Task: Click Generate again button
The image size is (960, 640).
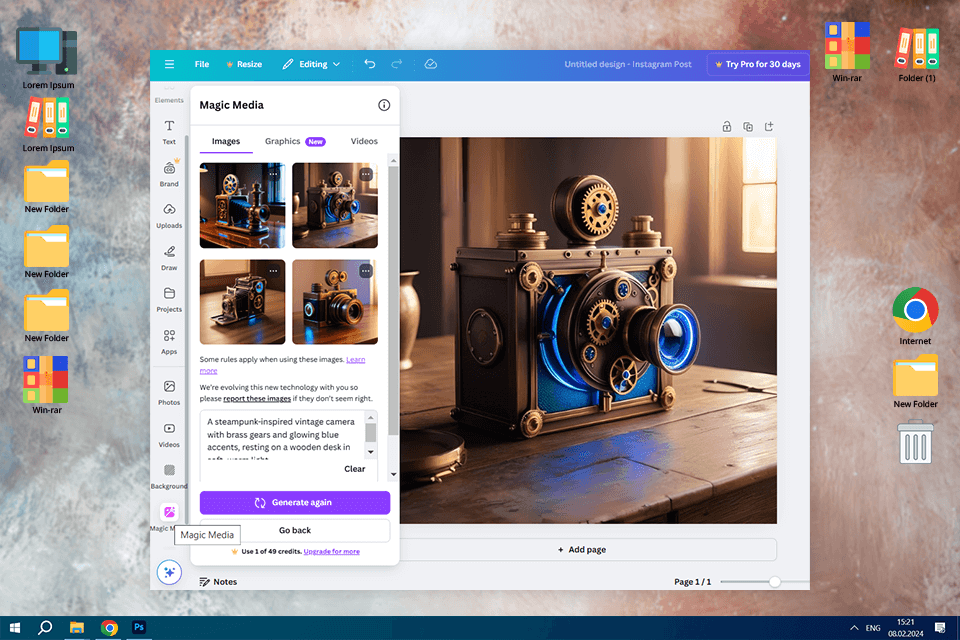Action: point(294,503)
